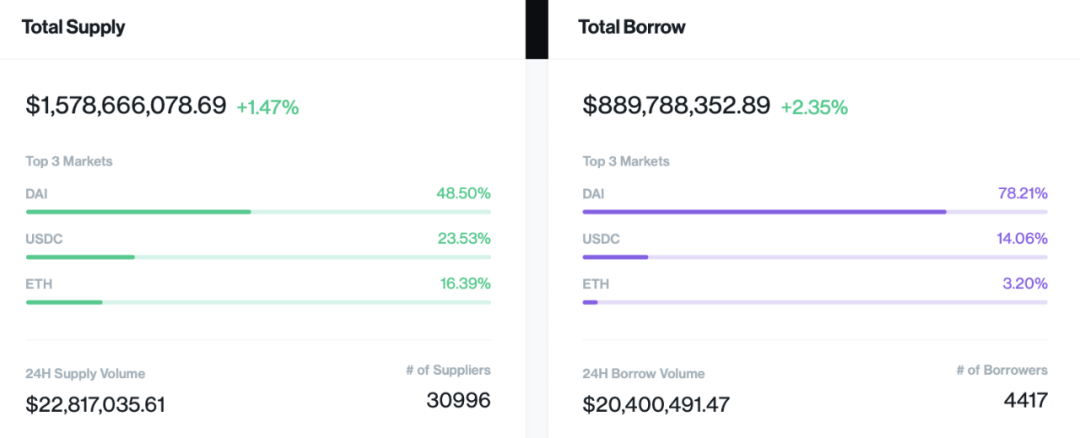Click the green DAI supply progress bar
This screenshot has width=1080, height=438.
[138, 212]
